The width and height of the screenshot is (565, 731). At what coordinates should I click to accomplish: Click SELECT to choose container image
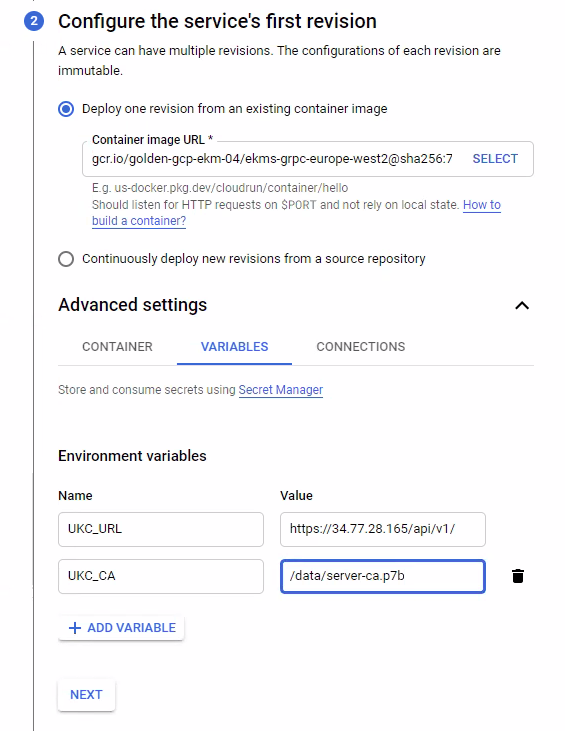click(495, 159)
